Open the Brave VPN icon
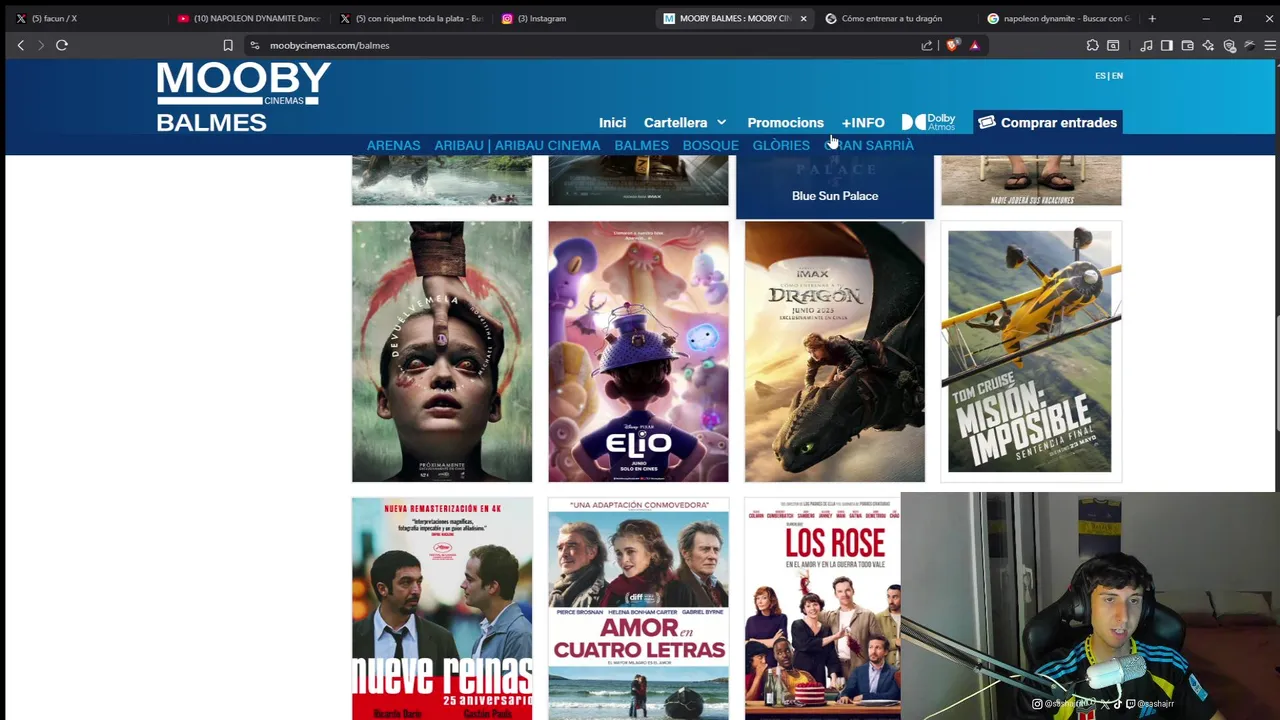 [1229, 45]
